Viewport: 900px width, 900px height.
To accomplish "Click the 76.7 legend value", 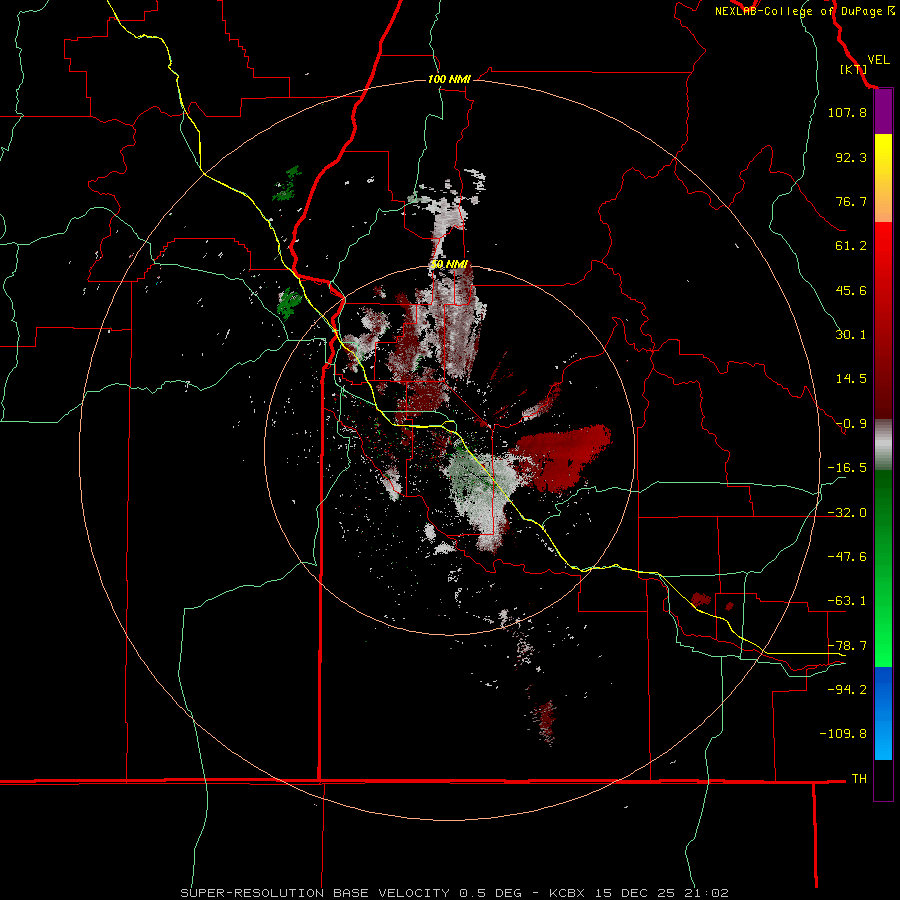I will (851, 201).
